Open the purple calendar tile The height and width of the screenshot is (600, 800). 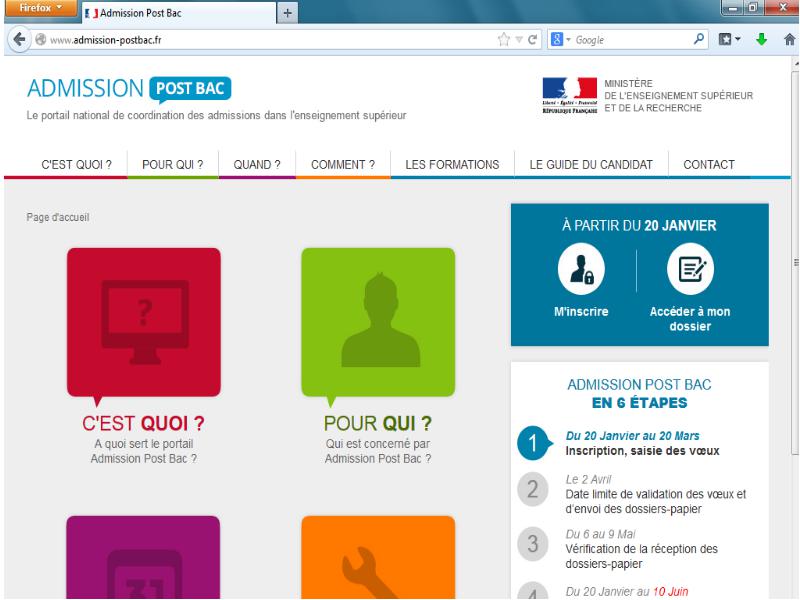point(143,557)
